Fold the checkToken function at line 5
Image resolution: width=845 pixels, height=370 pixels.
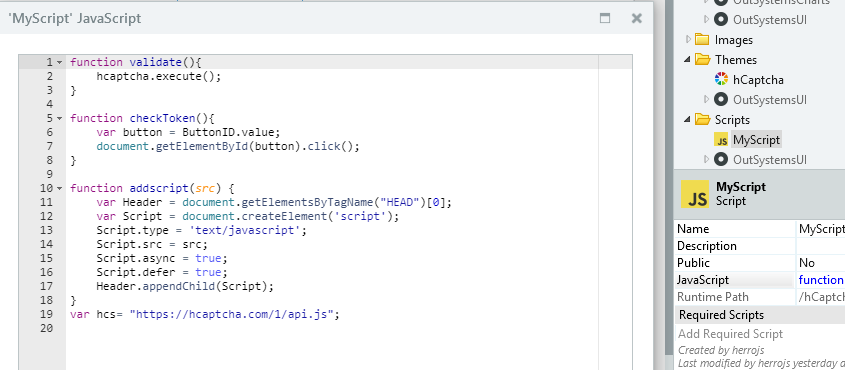tap(59, 118)
